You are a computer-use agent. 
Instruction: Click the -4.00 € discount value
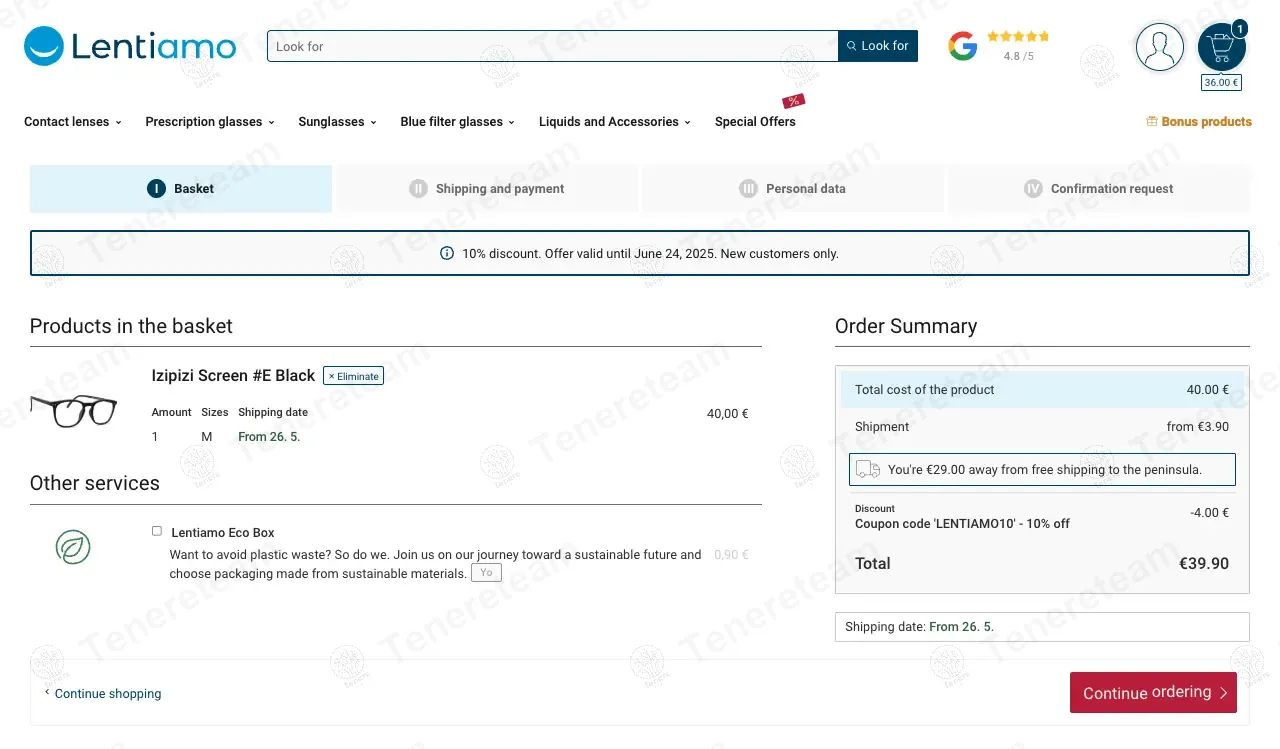pyautogui.click(x=1209, y=513)
